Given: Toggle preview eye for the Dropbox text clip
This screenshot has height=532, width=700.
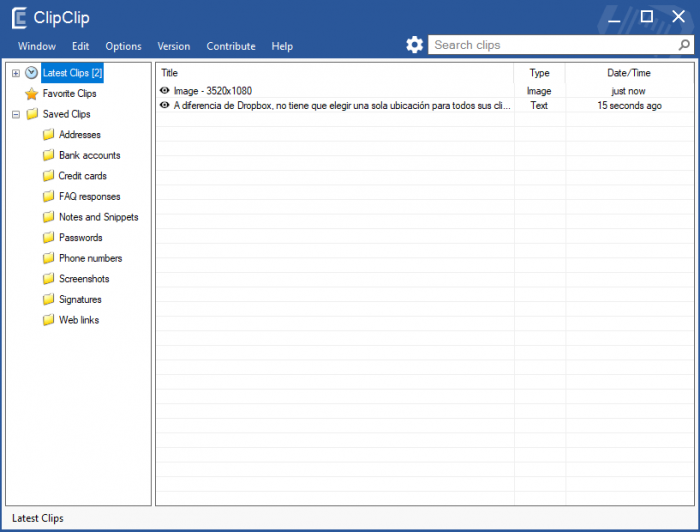Looking at the screenshot, I should point(165,105).
